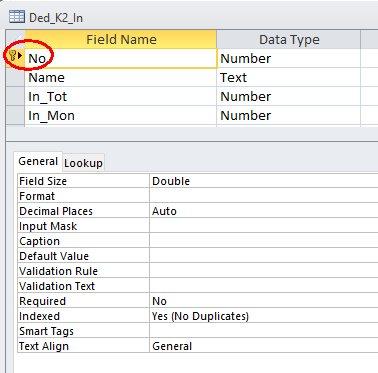378x373 pixels.
Task: Click the Text Align property label
Action: click(44, 346)
